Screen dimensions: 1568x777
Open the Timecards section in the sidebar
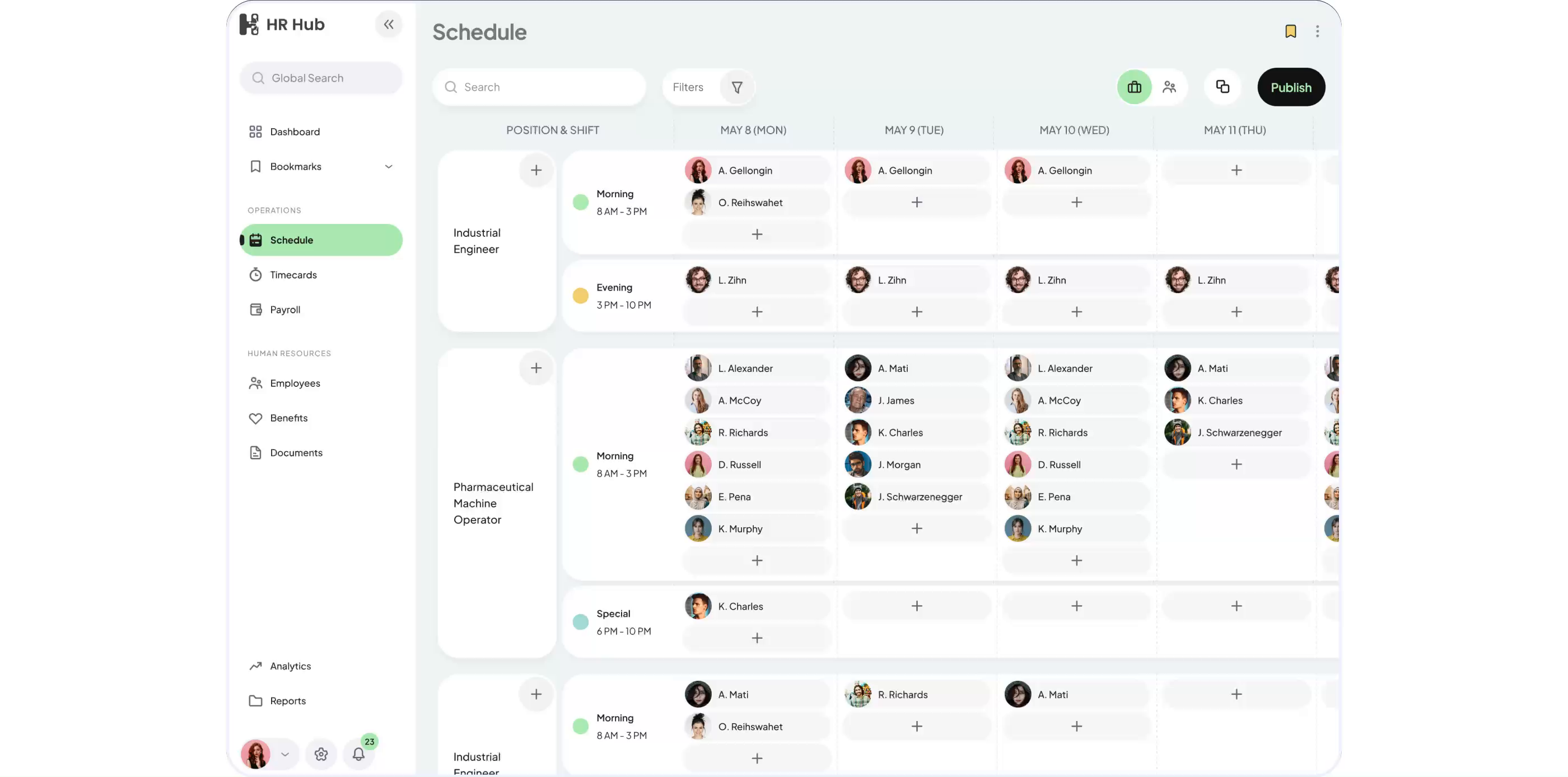[293, 274]
